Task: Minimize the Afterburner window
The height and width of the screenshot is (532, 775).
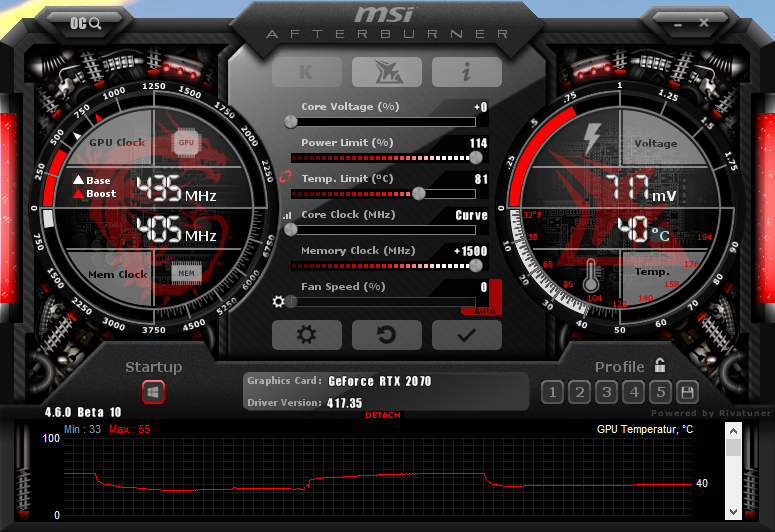Action: 678,24
